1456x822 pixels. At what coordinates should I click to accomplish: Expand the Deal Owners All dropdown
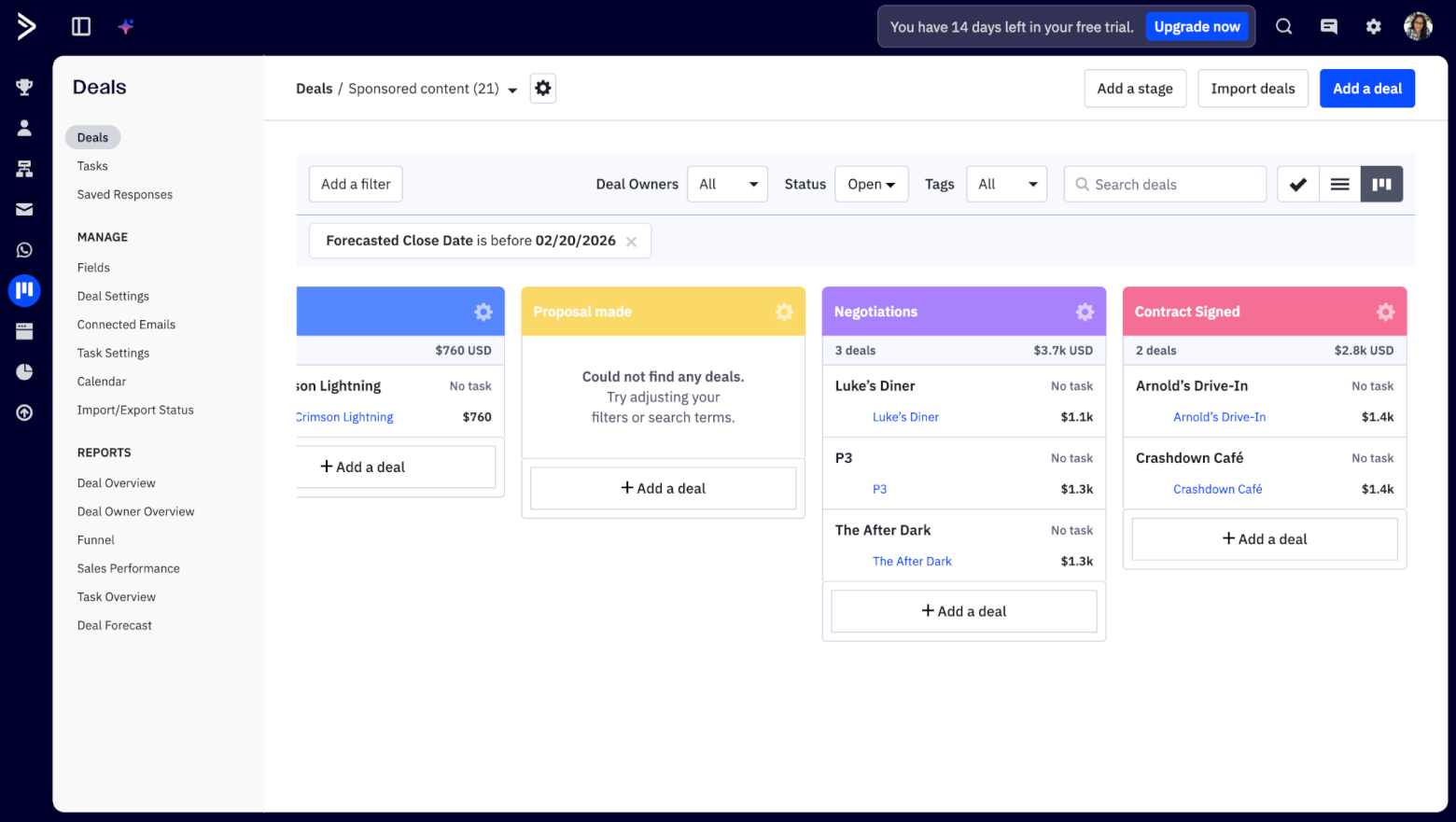[727, 184]
